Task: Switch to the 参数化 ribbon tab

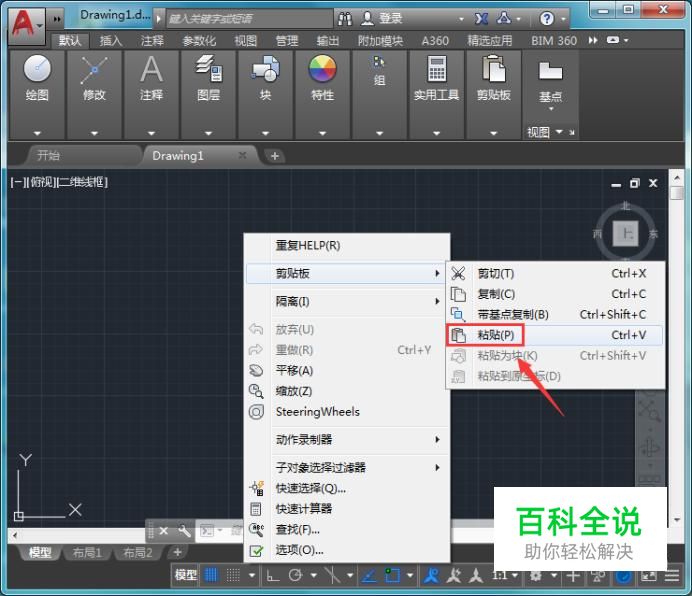Action: tap(199, 41)
